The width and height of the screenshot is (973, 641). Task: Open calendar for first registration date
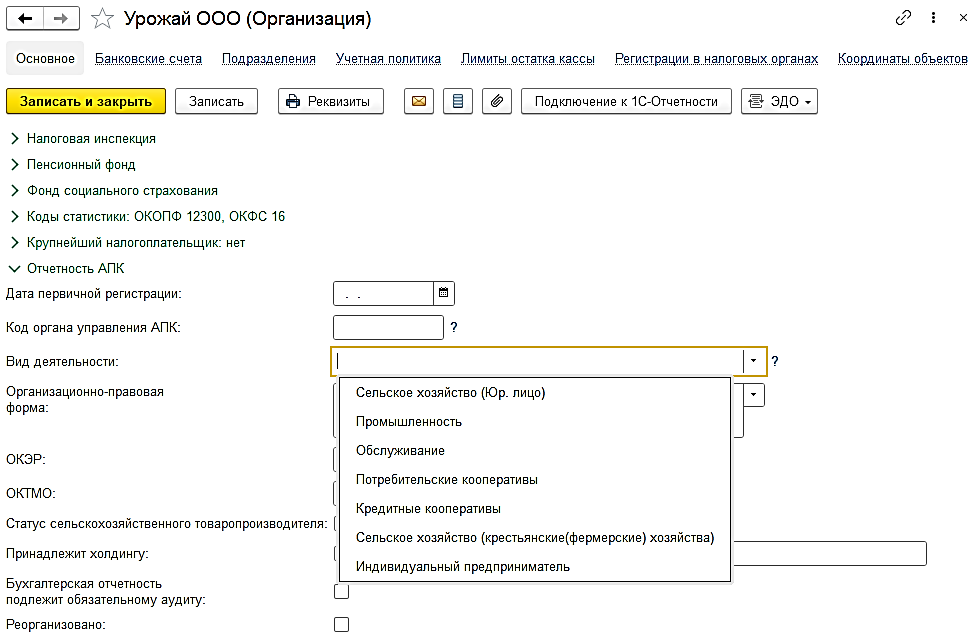click(x=444, y=294)
